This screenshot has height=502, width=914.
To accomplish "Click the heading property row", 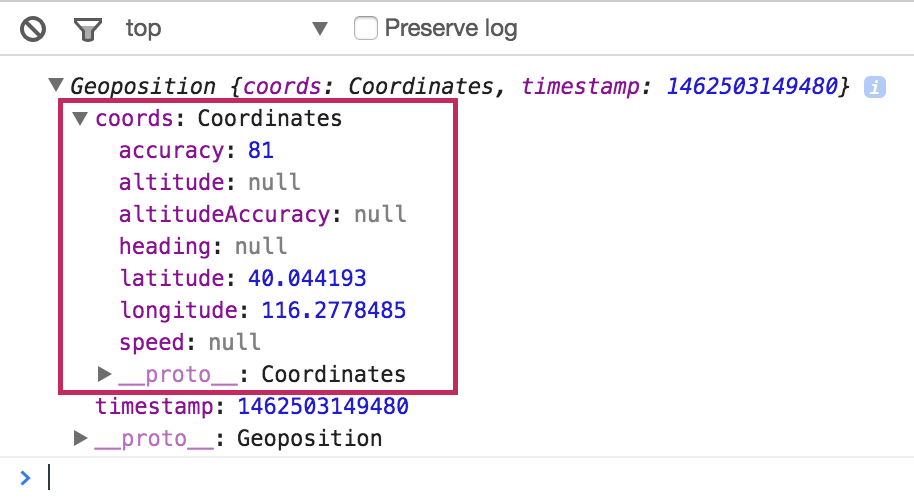I will click(202, 246).
